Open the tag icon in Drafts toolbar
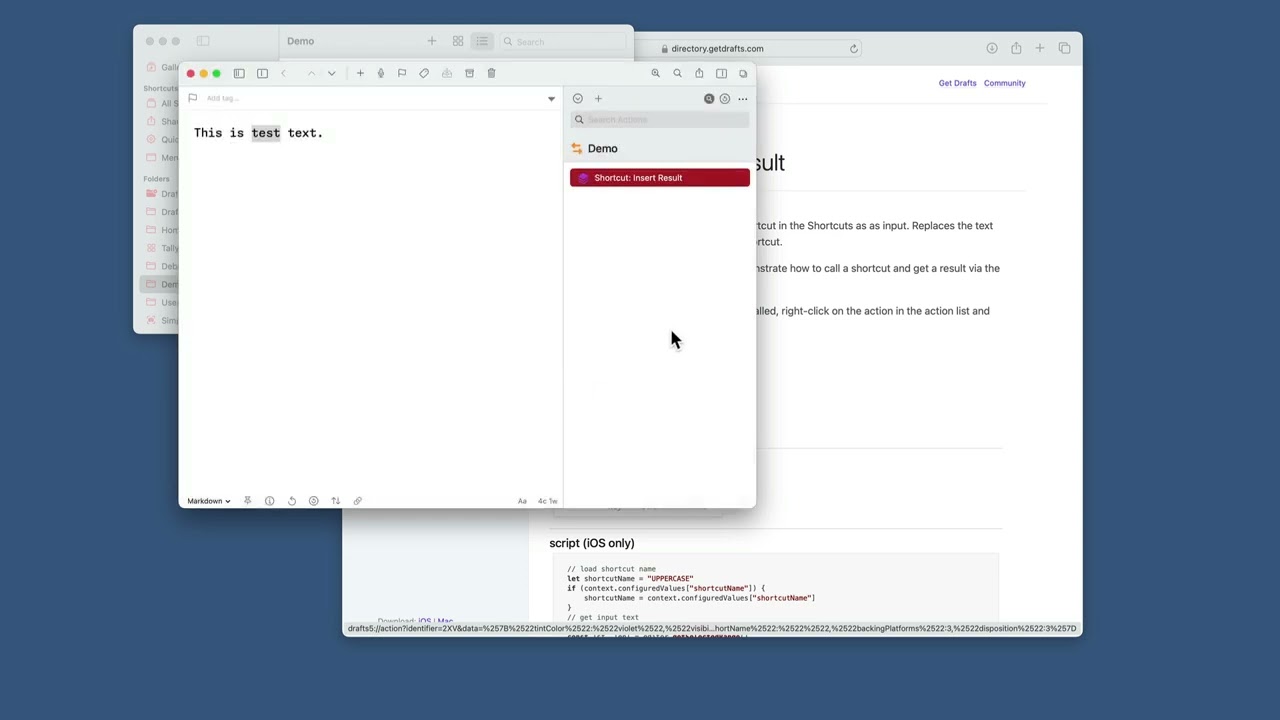Viewport: 1280px width, 720px height. click(x=424, y=73)
